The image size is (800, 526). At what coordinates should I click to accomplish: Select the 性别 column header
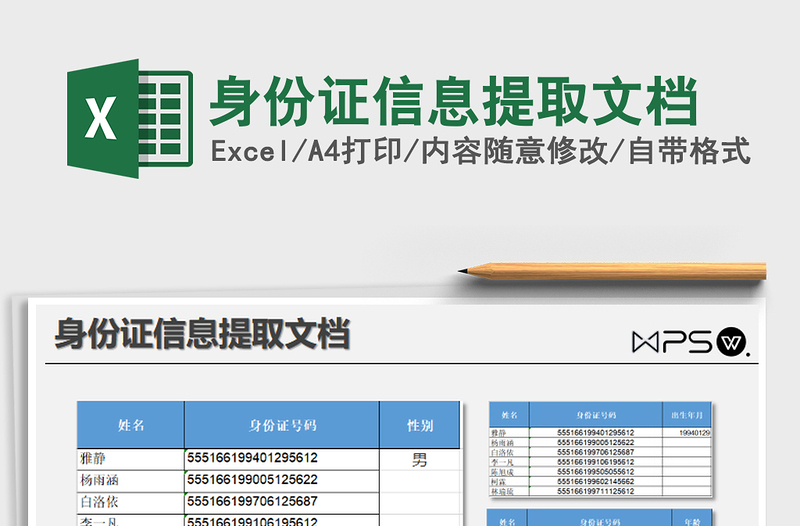tap(419, 425)
